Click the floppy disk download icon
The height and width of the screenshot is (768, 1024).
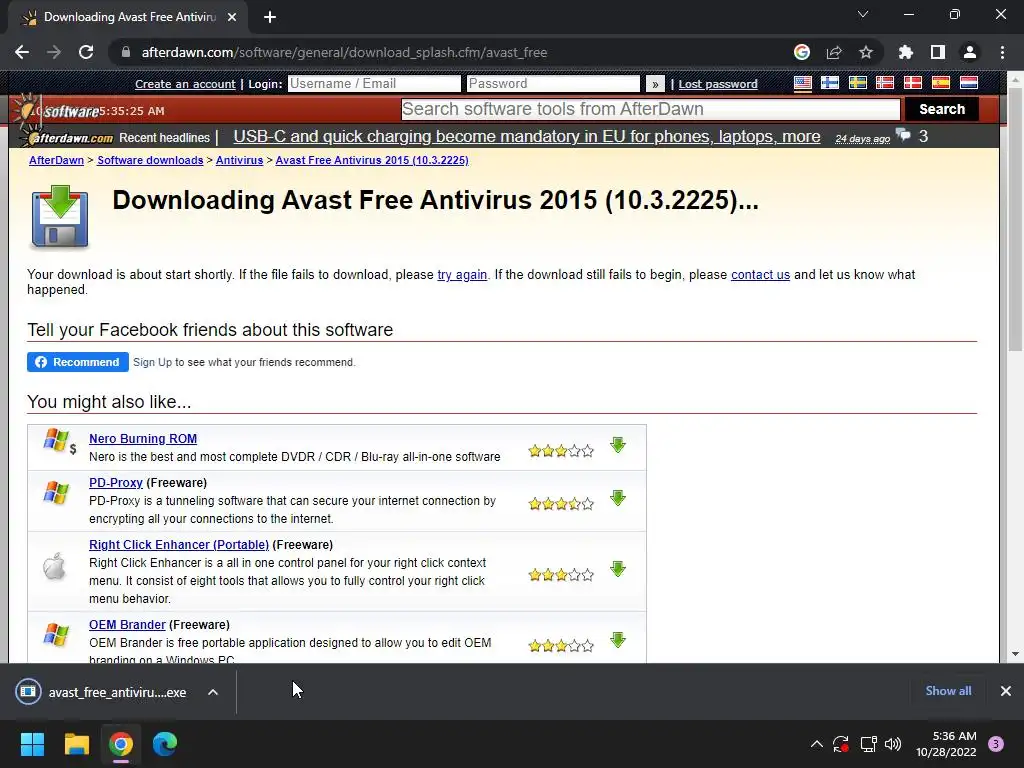59,217
